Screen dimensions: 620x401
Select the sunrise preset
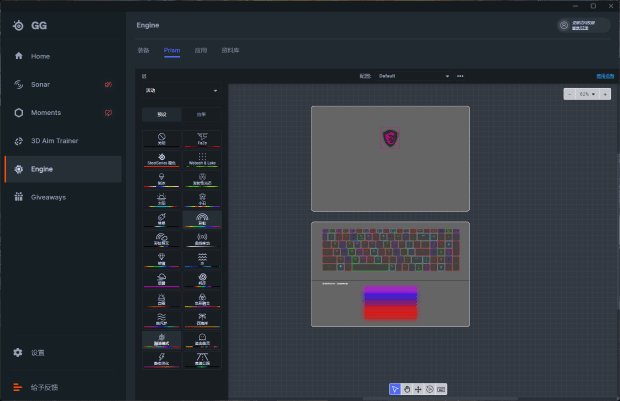(162, 199)
